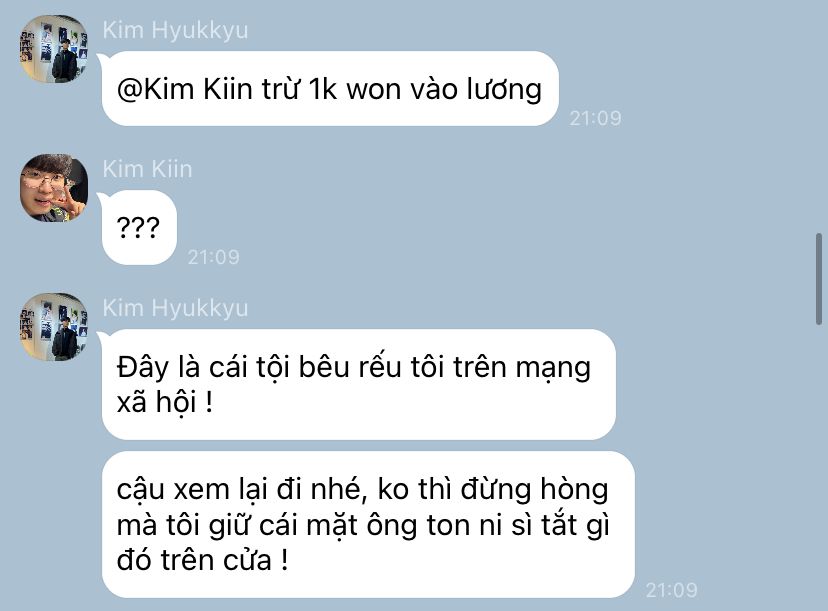Open Kim Hyukkyu's avatar on first message
828x611 pixels.
point(54,49)
